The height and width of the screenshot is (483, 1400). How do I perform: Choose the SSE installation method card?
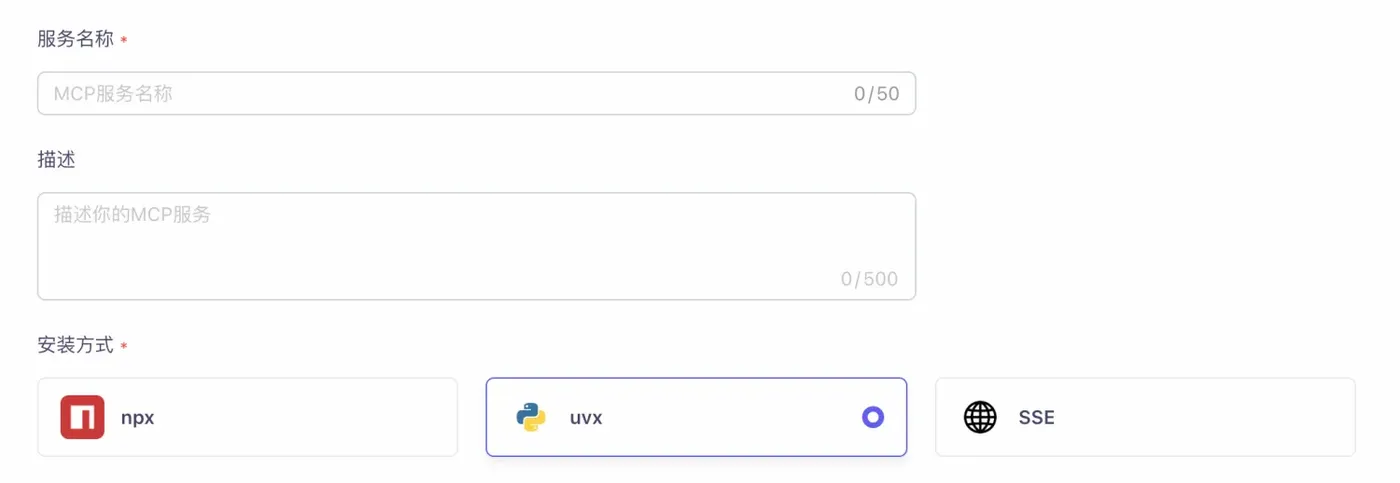point(1145,417)
